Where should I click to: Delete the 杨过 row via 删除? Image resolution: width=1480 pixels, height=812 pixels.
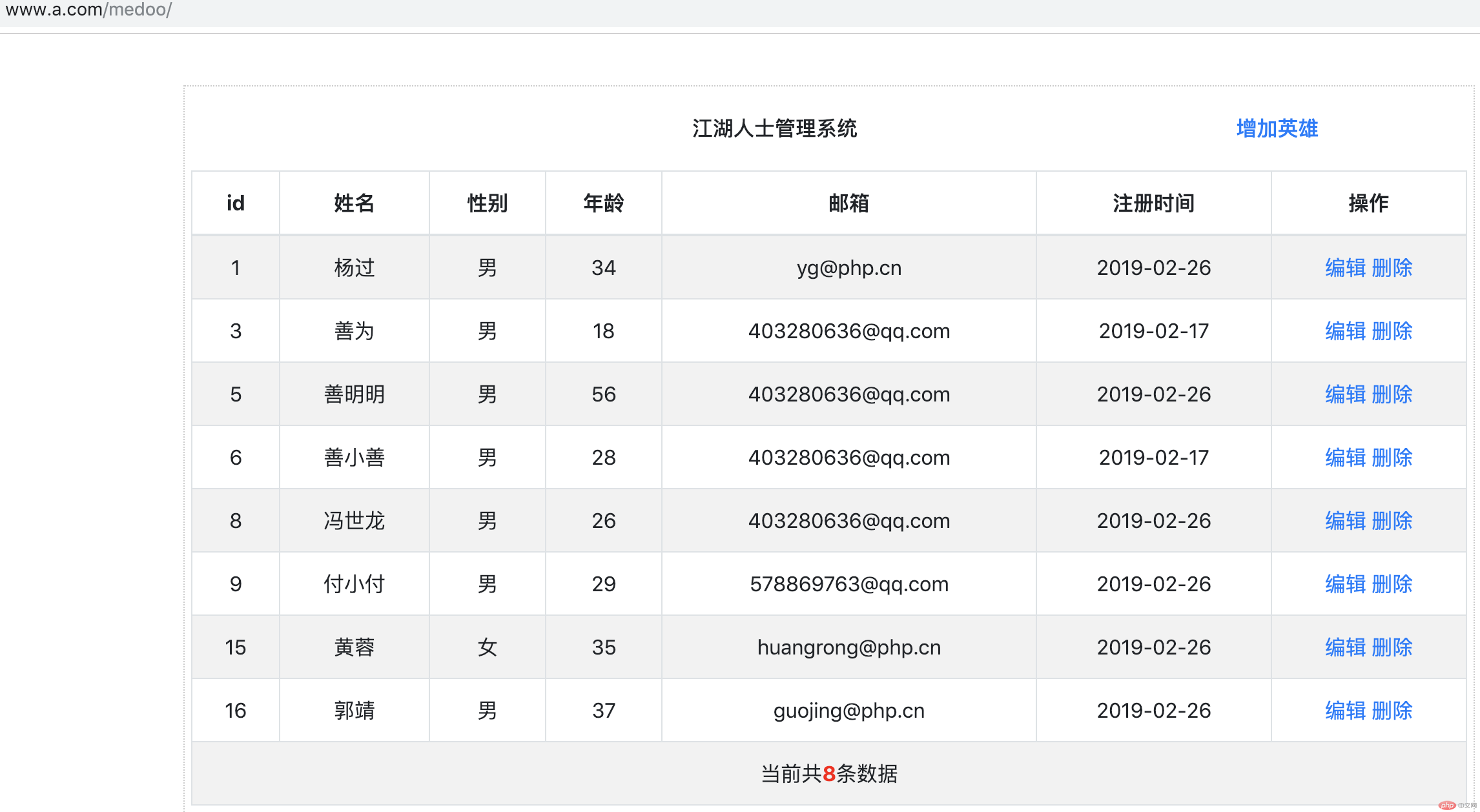tap(1392, 268)
